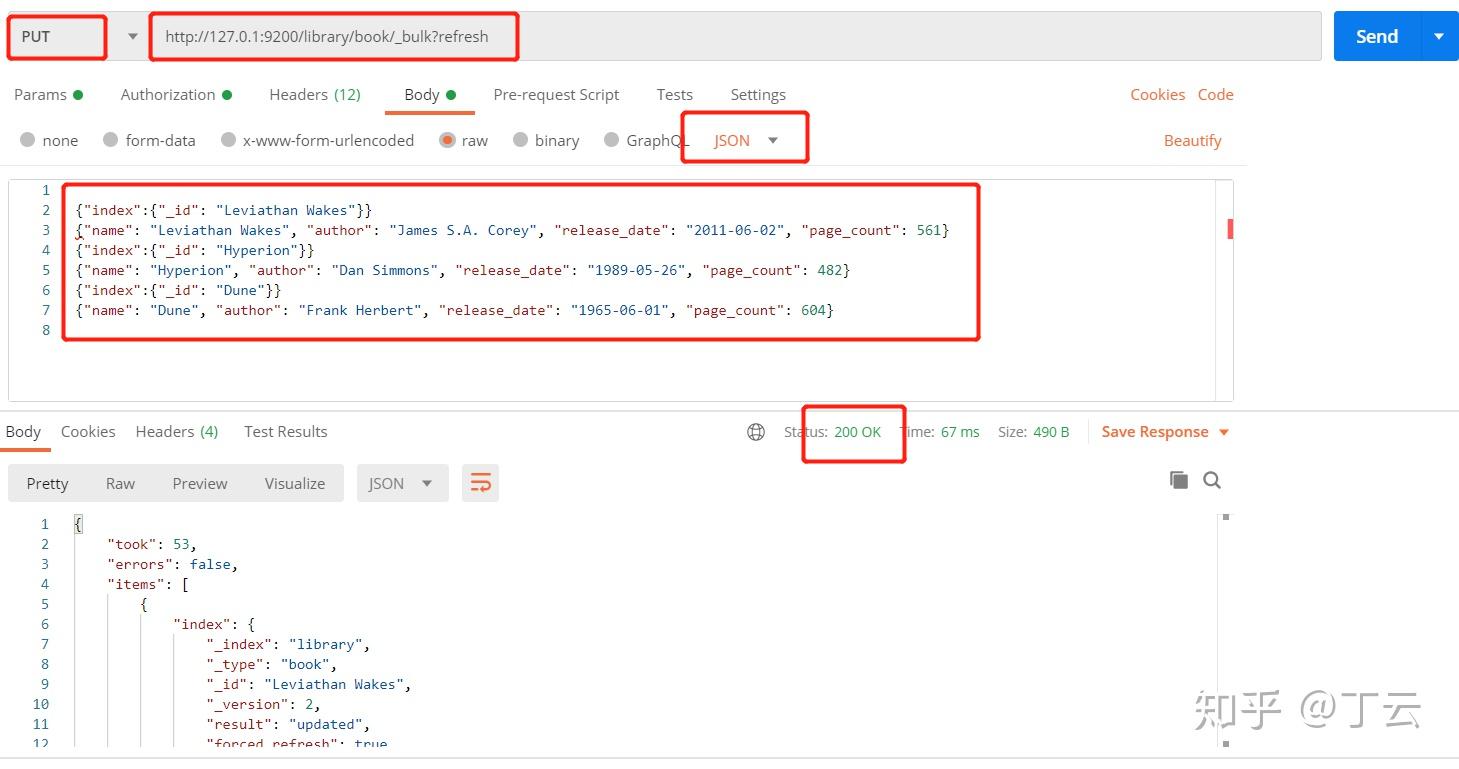
Task: Click the globe network icon near Status
Action: pyautogui.click(x=756, y=432)
